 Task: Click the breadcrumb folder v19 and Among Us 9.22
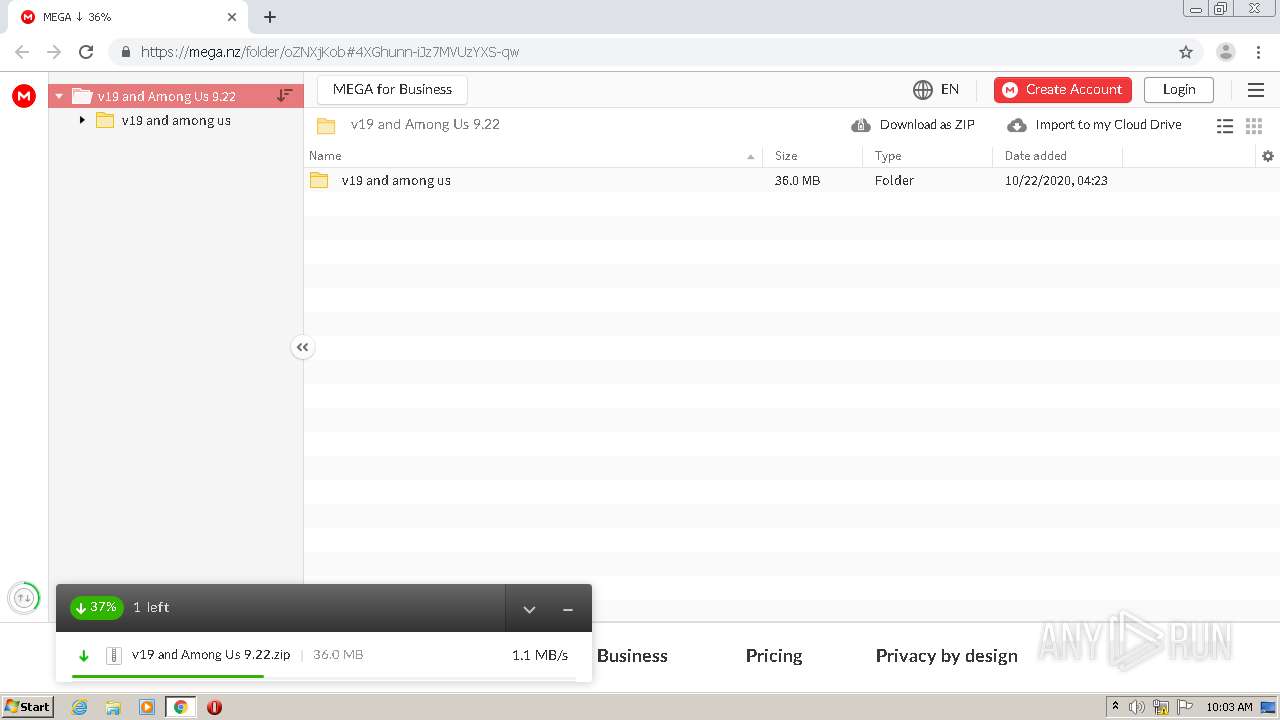click(425, 125)
